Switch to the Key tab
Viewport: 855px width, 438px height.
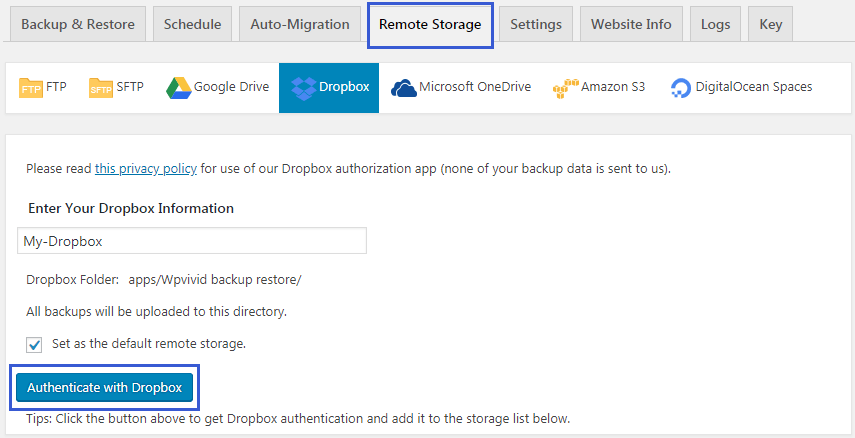point(770,25)
